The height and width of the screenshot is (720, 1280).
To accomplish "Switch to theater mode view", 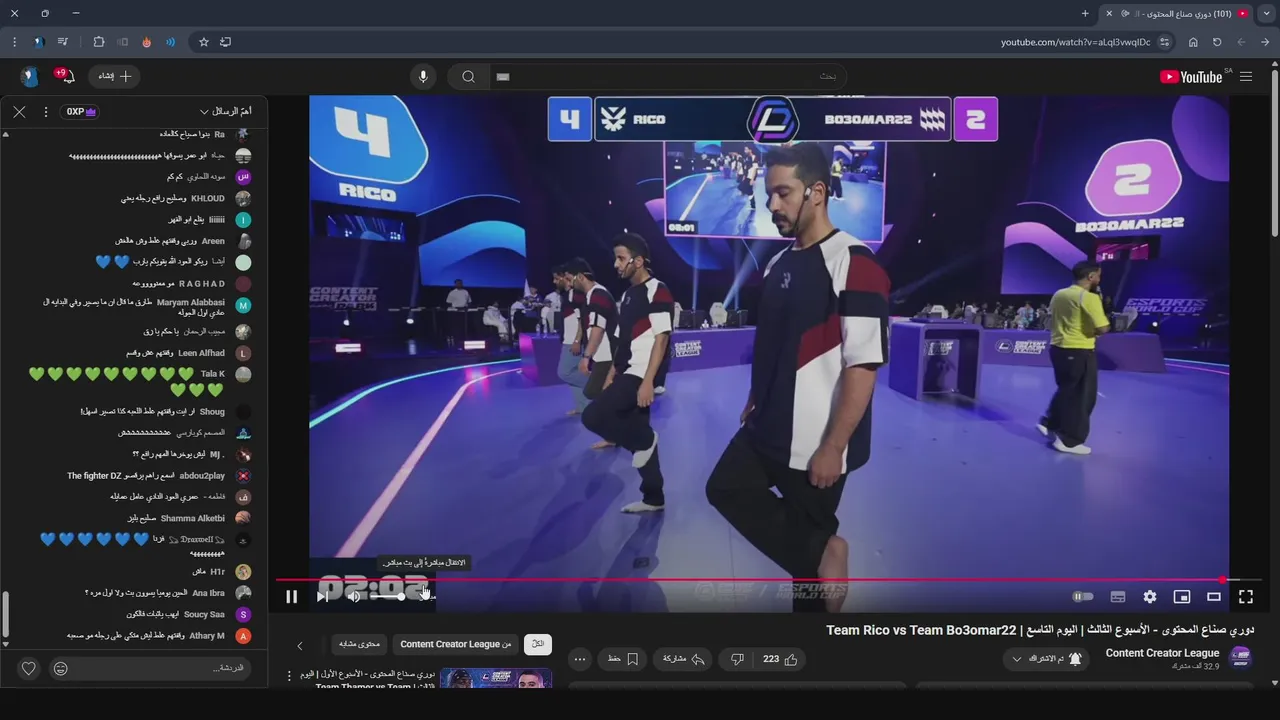I will pyautogui.click(x=1214, y=597).
